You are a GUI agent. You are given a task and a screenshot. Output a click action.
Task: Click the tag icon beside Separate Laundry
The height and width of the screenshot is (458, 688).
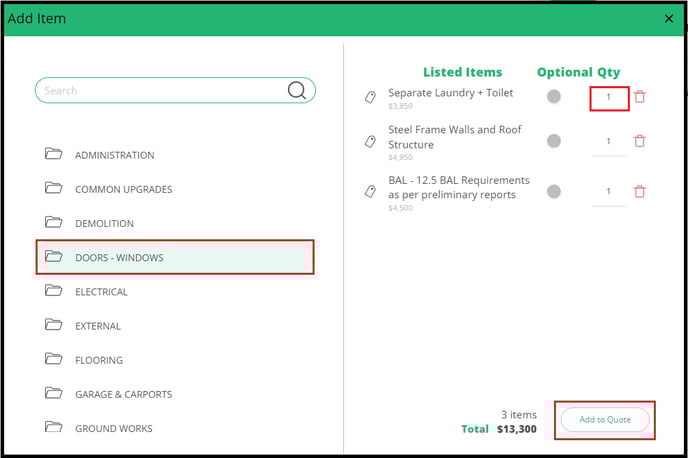pos(370,97)
